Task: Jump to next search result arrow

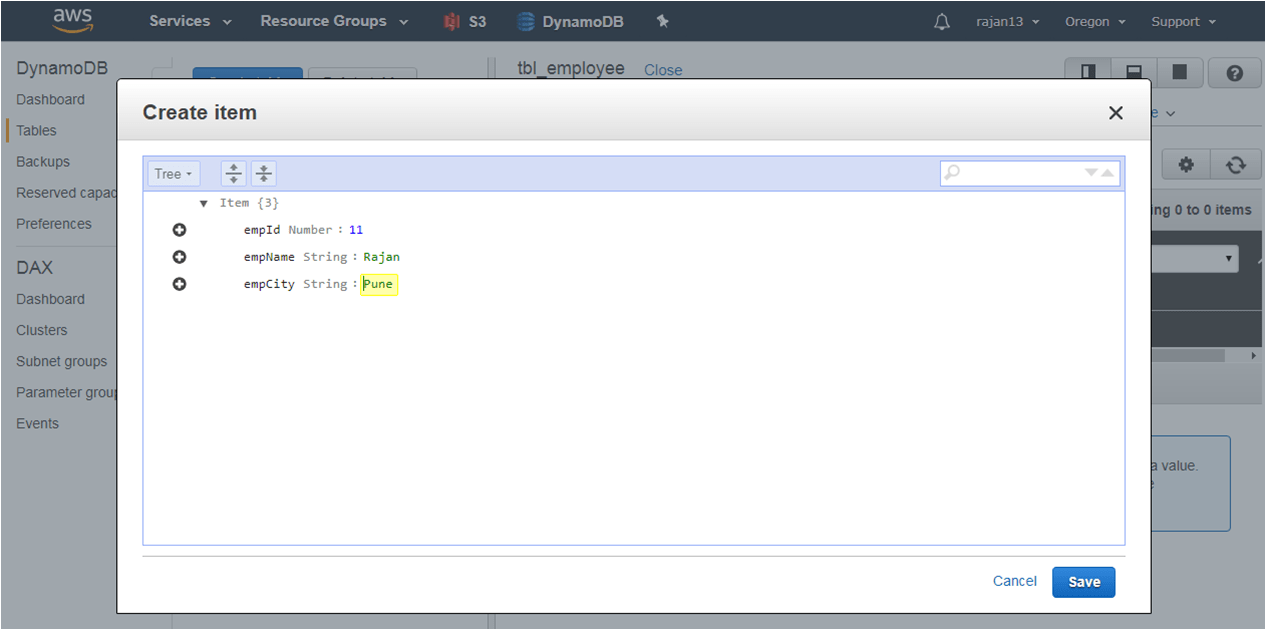Action: point(1091,173)
